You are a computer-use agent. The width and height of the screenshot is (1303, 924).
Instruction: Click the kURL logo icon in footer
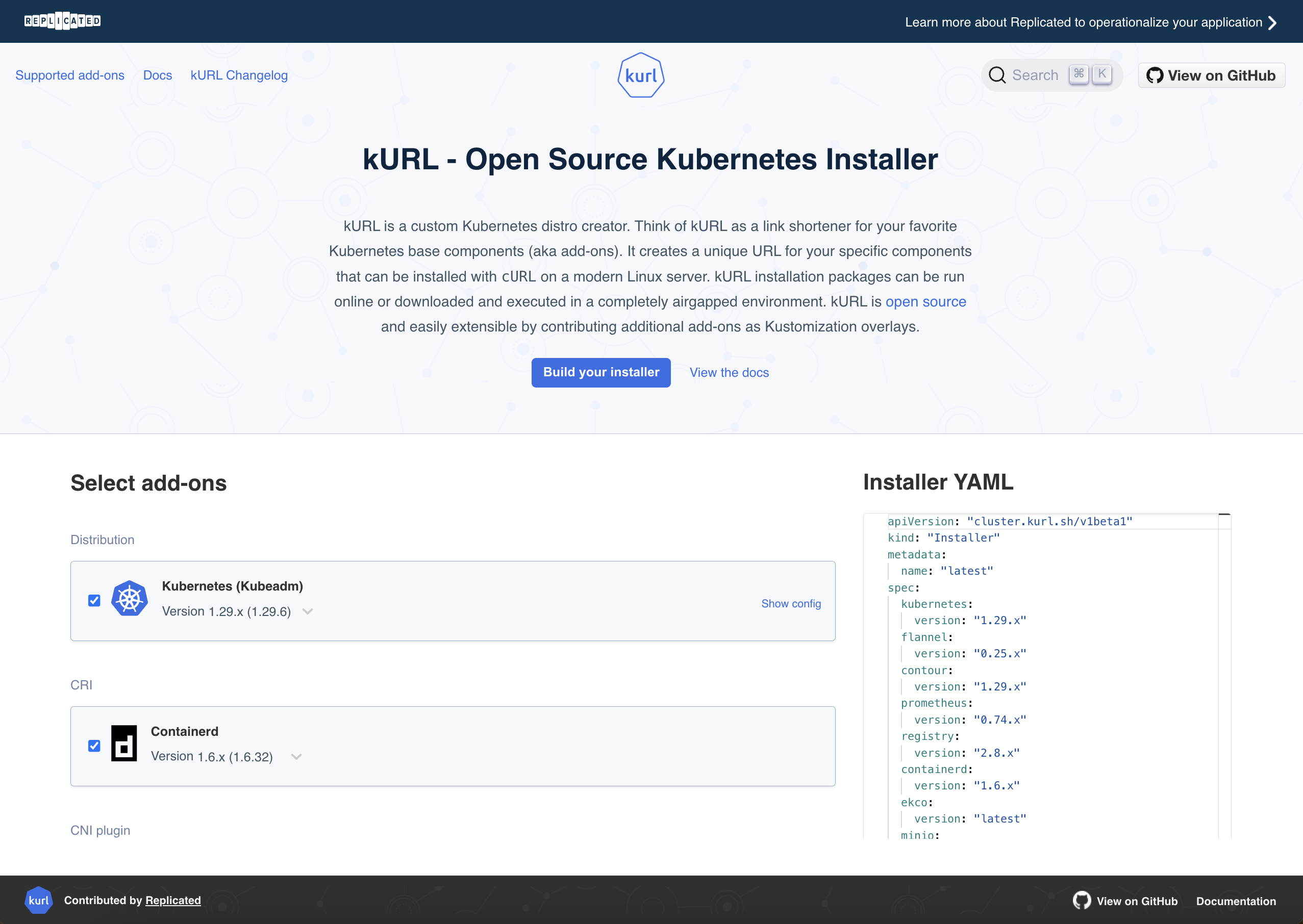click(39, 899)
